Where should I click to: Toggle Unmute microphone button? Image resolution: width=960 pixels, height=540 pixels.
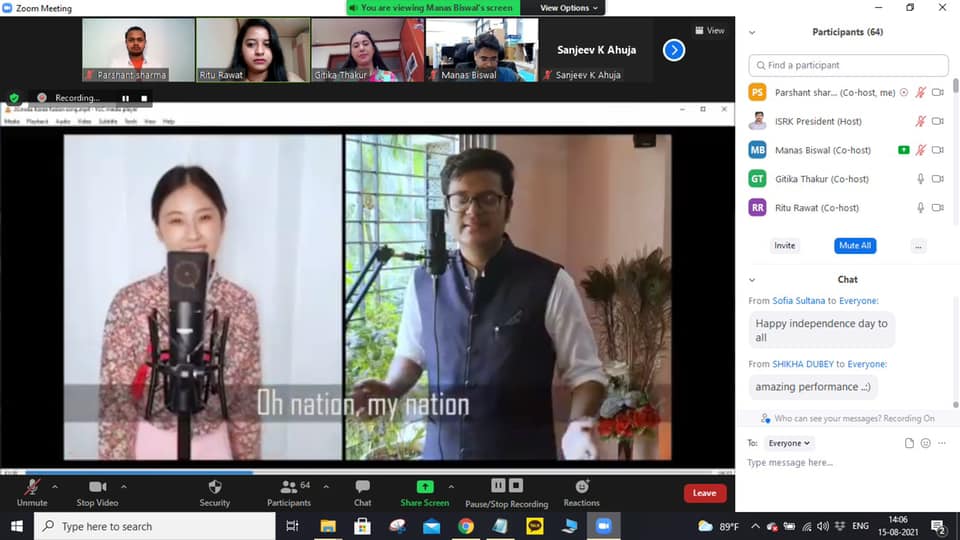coord(32,487)
